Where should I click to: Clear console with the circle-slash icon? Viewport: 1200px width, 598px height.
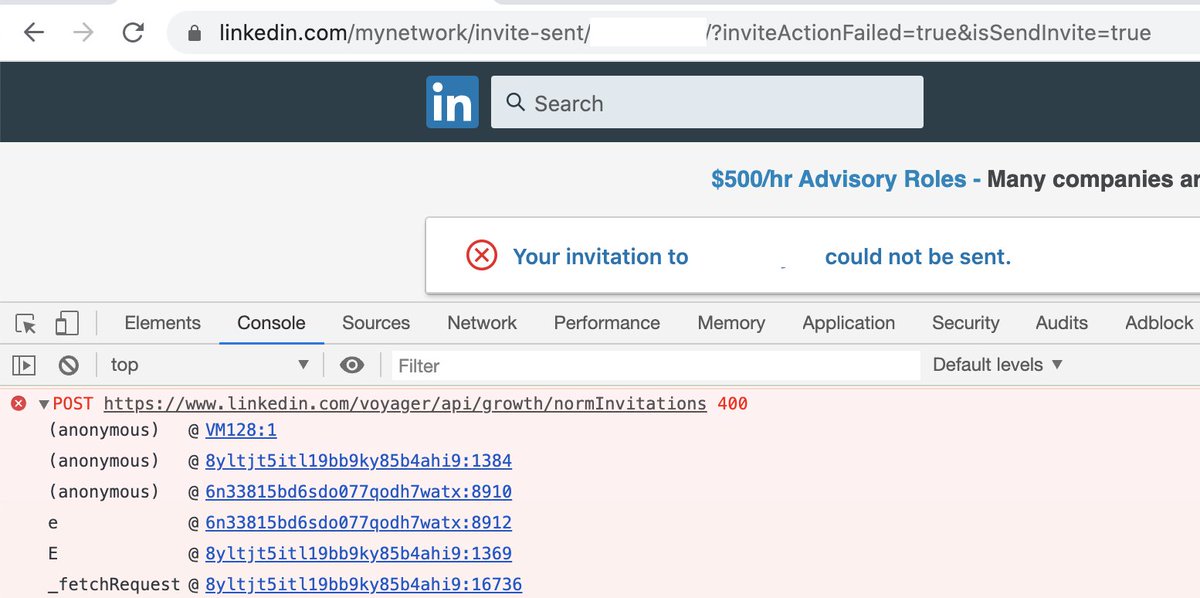click(68, 365)
